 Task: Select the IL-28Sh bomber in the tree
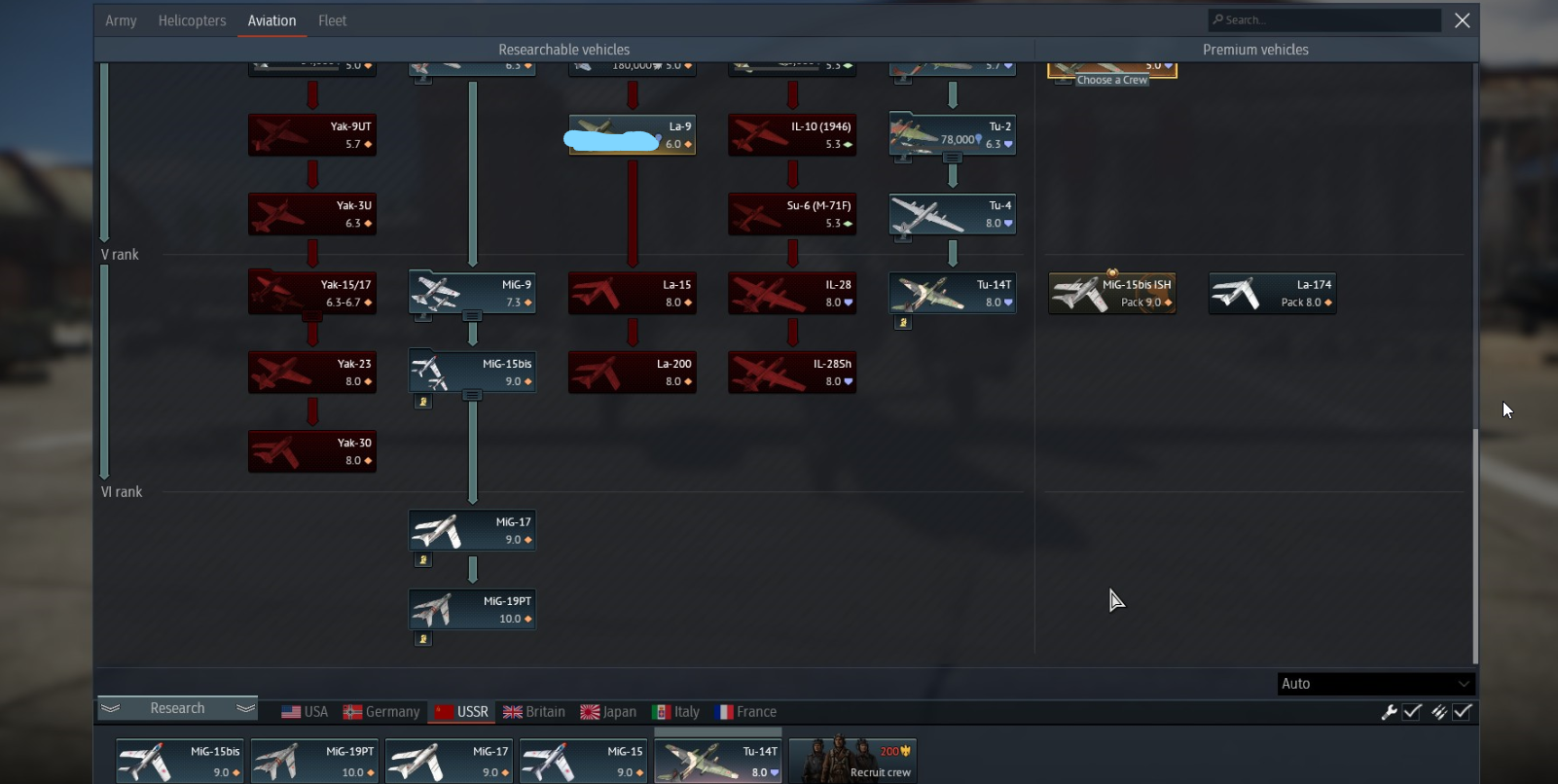point(792,373)
